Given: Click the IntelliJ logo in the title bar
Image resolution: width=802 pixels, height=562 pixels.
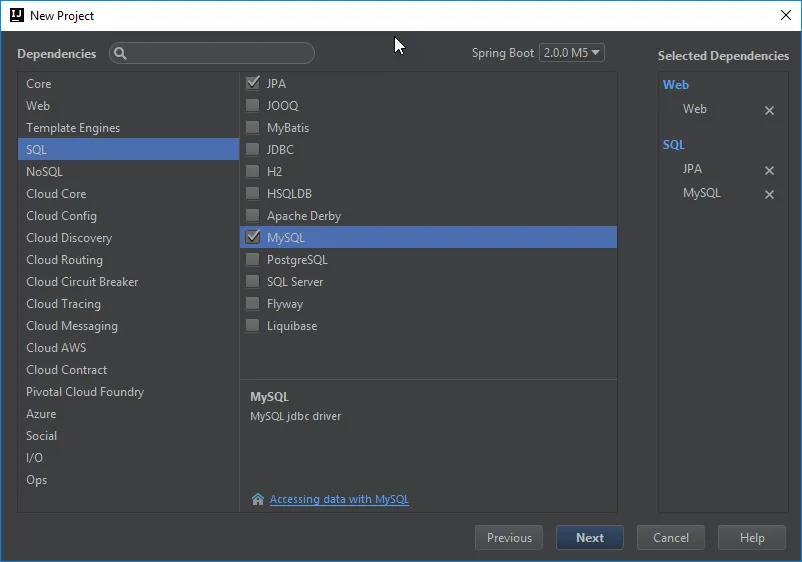Looking at the screenshot, I should click(x=17, y=15).
